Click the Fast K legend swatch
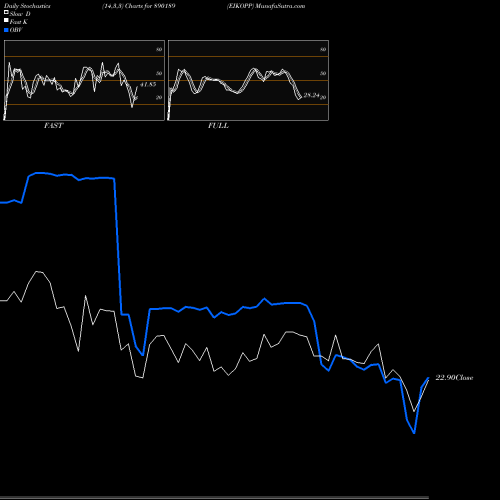The width and height of the screenshot is (500, 500). point(6,21)
